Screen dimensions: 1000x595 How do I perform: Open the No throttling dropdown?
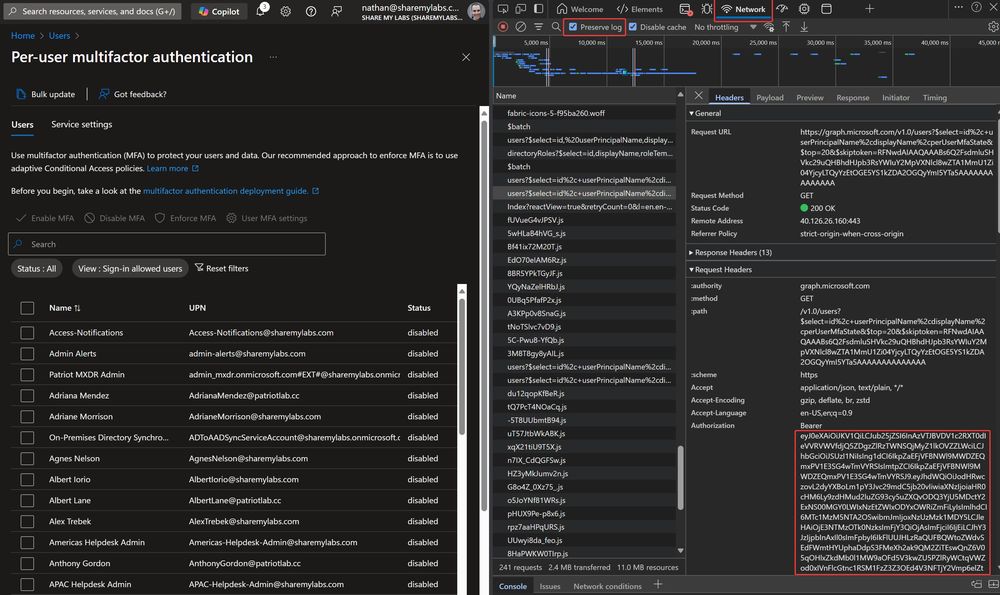725,27
